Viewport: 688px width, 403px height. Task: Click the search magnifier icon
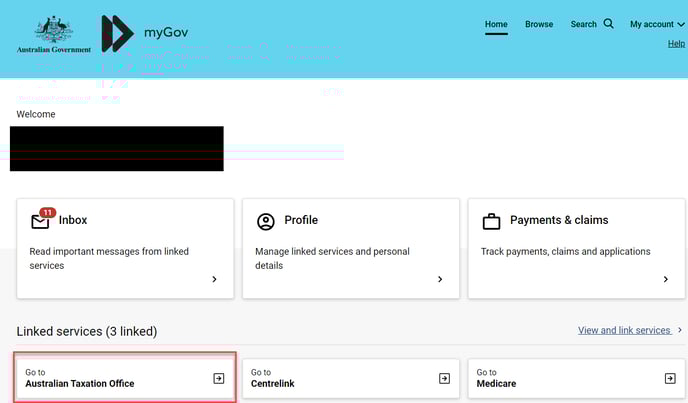pos(609,23)
